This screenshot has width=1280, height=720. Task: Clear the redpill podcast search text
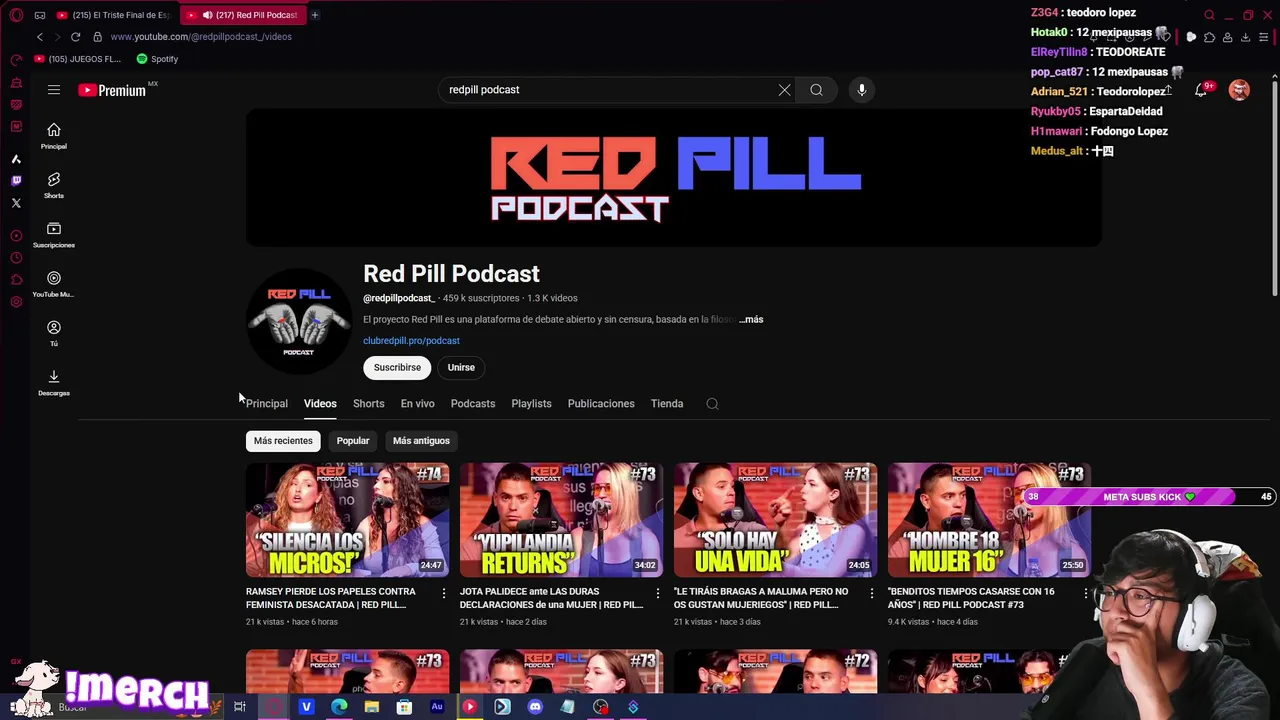(785, 90)
